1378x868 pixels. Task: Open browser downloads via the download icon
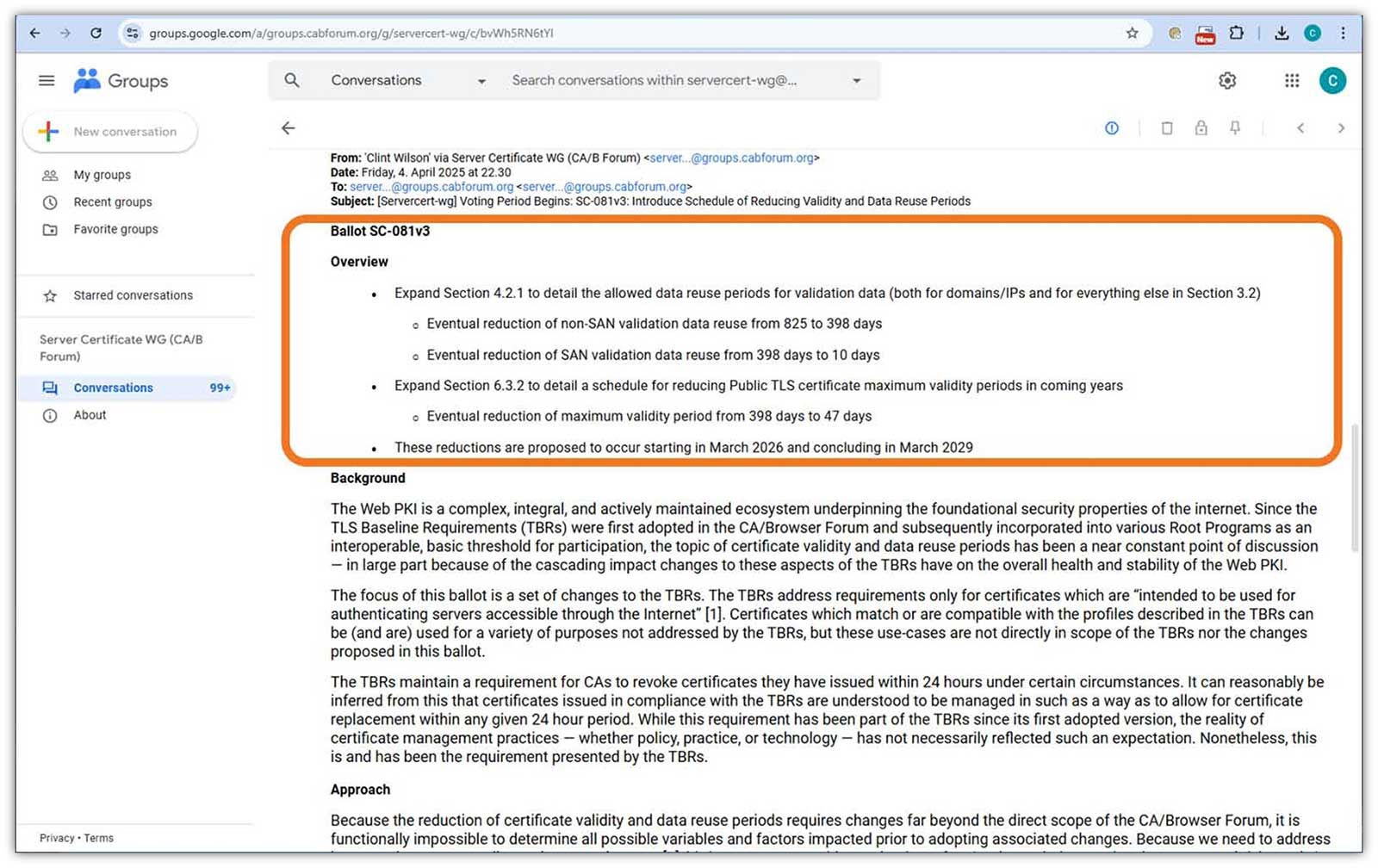pos(1282,33)
